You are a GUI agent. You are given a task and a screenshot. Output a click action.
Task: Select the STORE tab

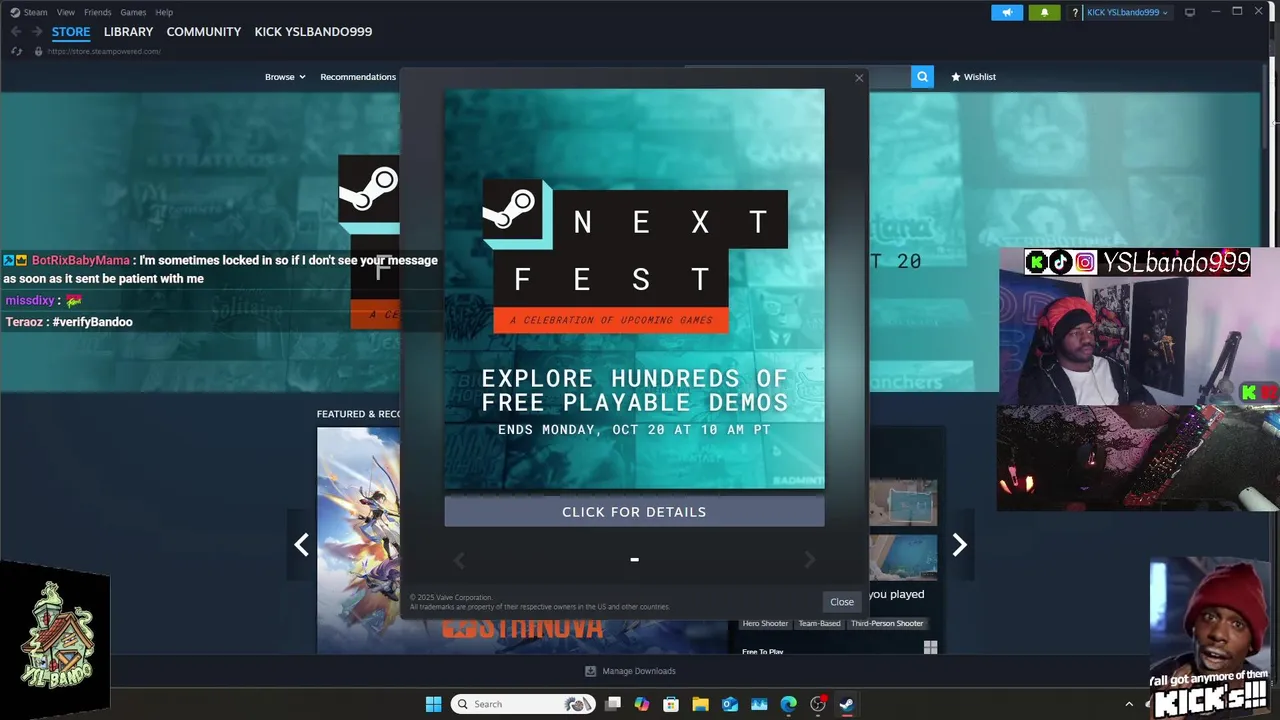(x=71, y=32)
